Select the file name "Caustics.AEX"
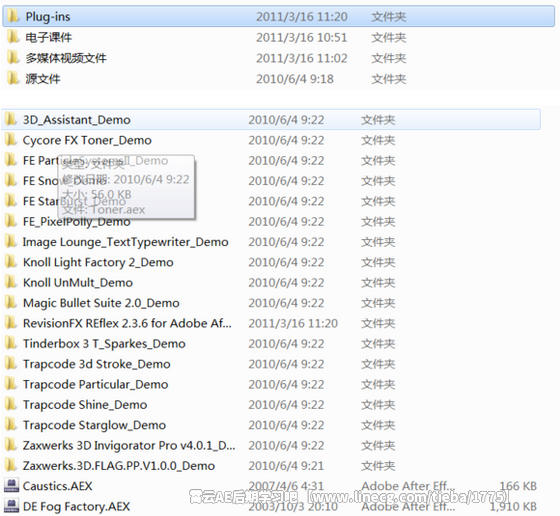Screen dimensions: 560x516 pos(58,486)
